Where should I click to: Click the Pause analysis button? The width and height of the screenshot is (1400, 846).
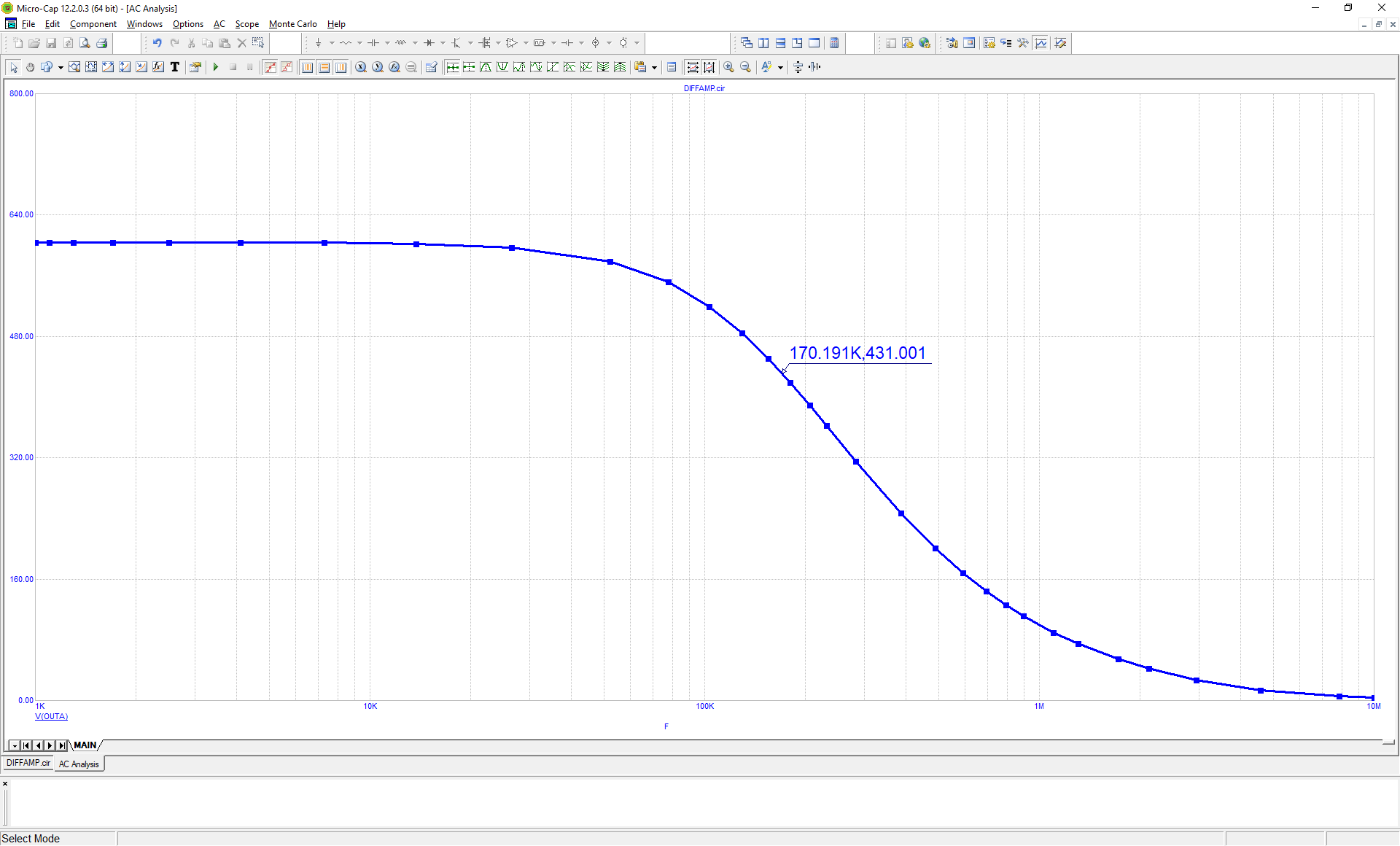coord(250,67)
